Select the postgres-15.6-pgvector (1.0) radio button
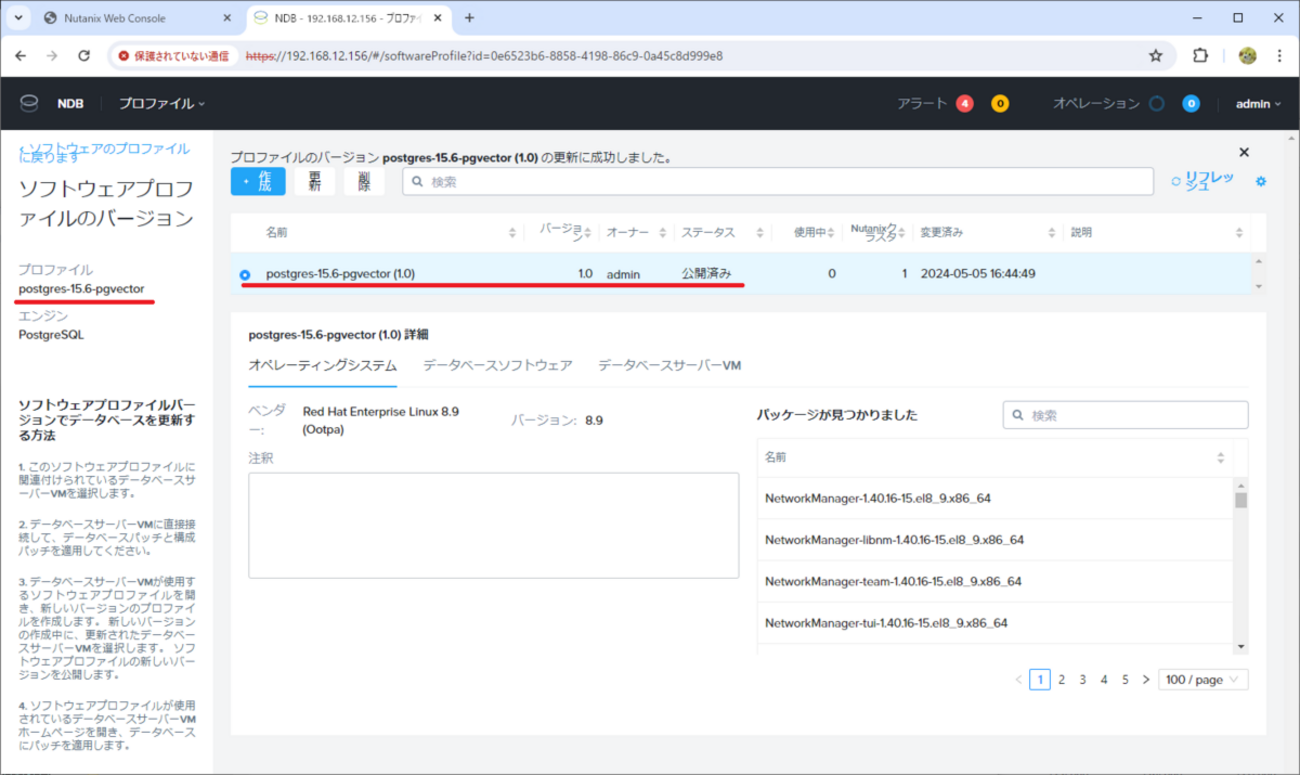Image resolution: width=1300 pixels, height=775 pixels. point(245,274)
